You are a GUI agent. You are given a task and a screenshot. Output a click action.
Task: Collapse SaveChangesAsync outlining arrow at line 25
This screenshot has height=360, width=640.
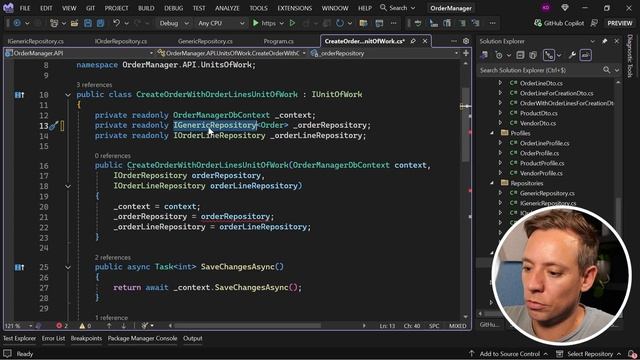click(x=68, y=267)
